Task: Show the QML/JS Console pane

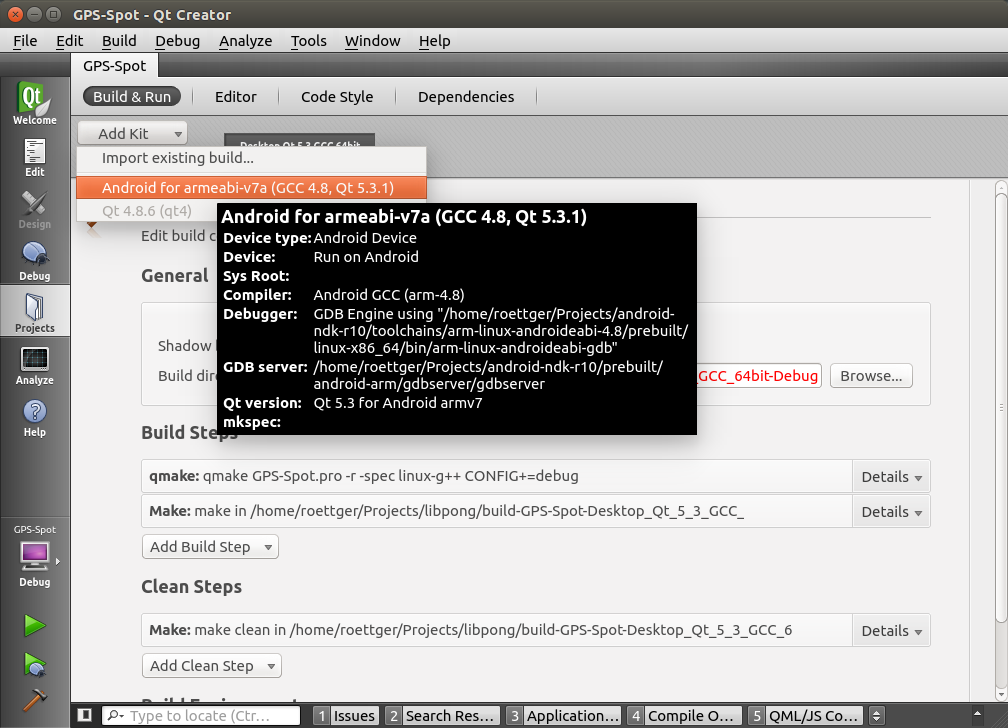Action: pos(806,715)
